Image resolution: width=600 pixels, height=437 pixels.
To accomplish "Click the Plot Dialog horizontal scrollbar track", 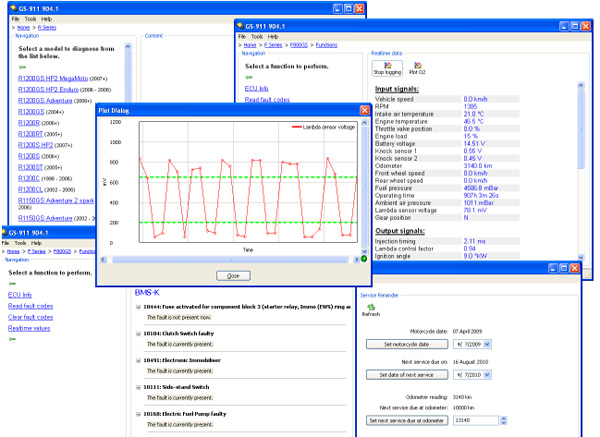I will (x=230, y=259).
